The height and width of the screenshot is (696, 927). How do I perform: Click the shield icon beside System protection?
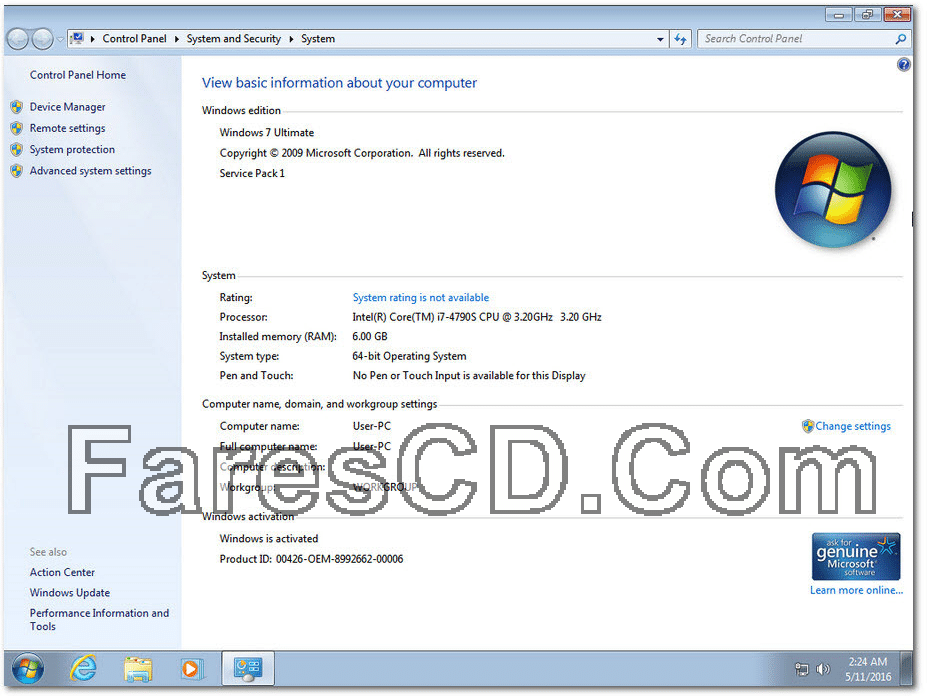point(17,150)
